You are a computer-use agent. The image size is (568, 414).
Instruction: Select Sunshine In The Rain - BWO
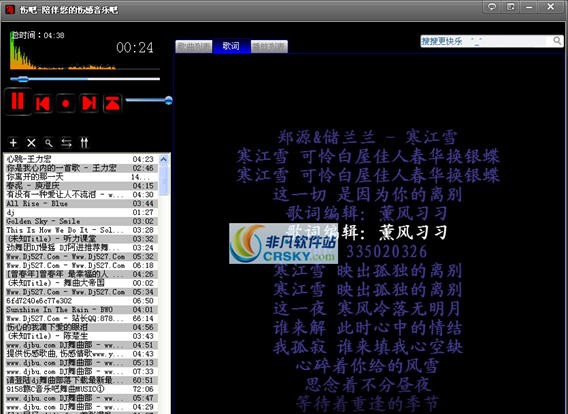coord(81,310)
